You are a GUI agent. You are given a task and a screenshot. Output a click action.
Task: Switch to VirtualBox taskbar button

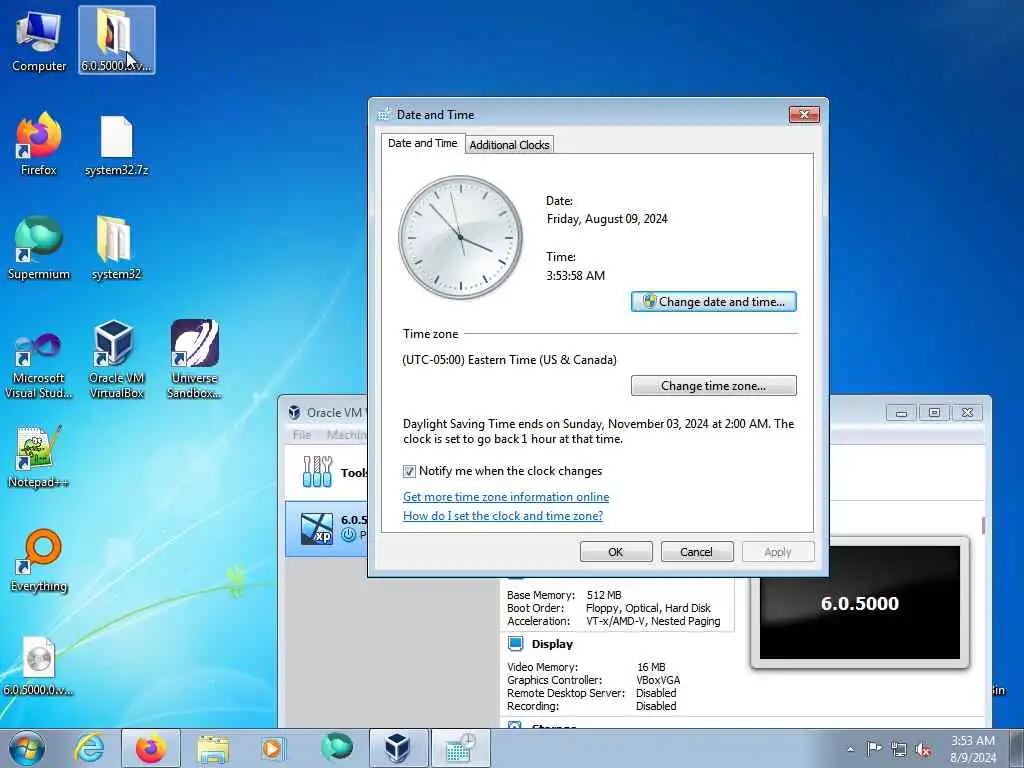tap(398, 748)
